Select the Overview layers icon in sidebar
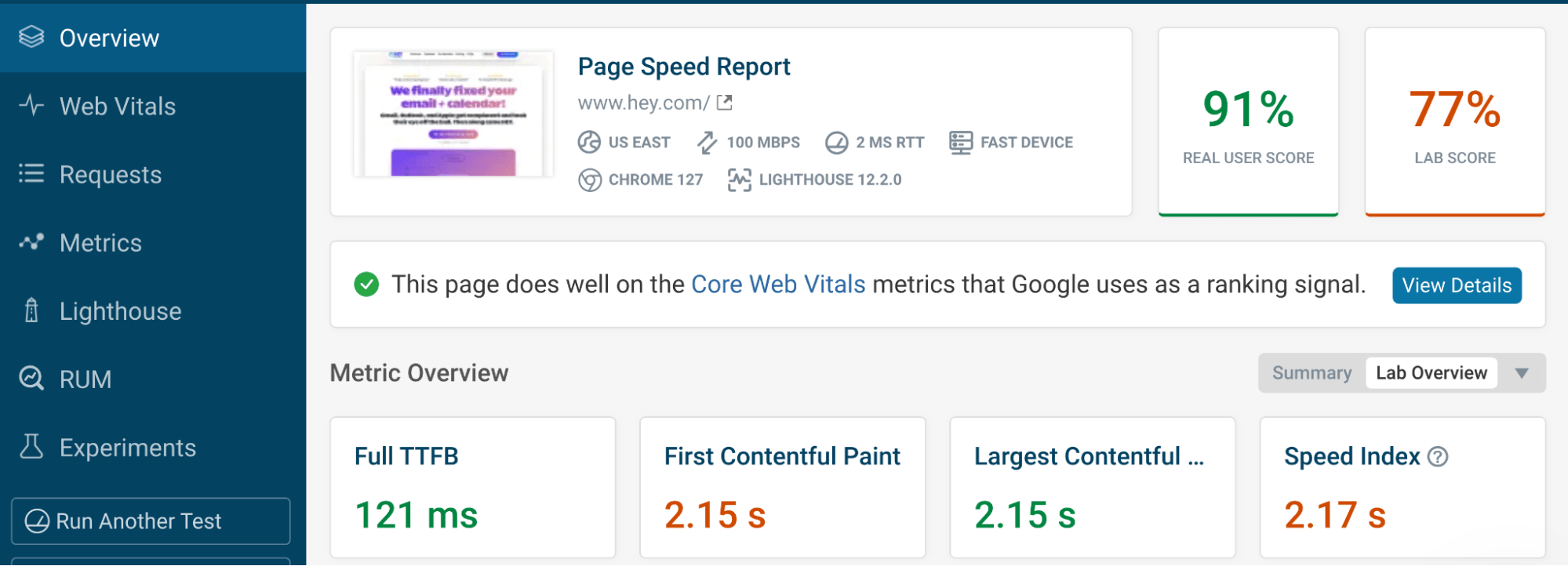This screenshot has width=1568, height=566. (x=31, y=37)
